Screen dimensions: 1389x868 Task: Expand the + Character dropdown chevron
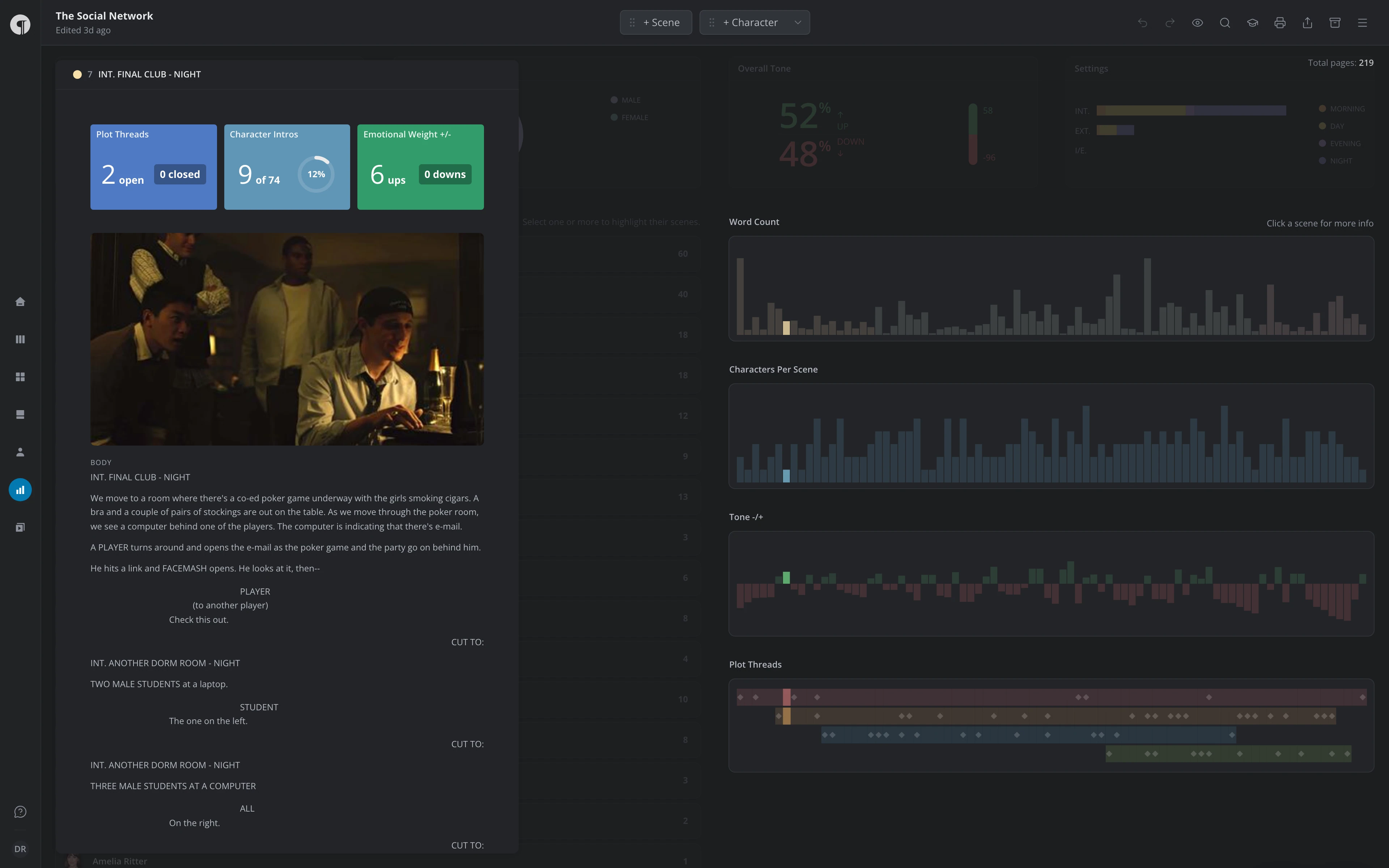(x=798, y=22)
